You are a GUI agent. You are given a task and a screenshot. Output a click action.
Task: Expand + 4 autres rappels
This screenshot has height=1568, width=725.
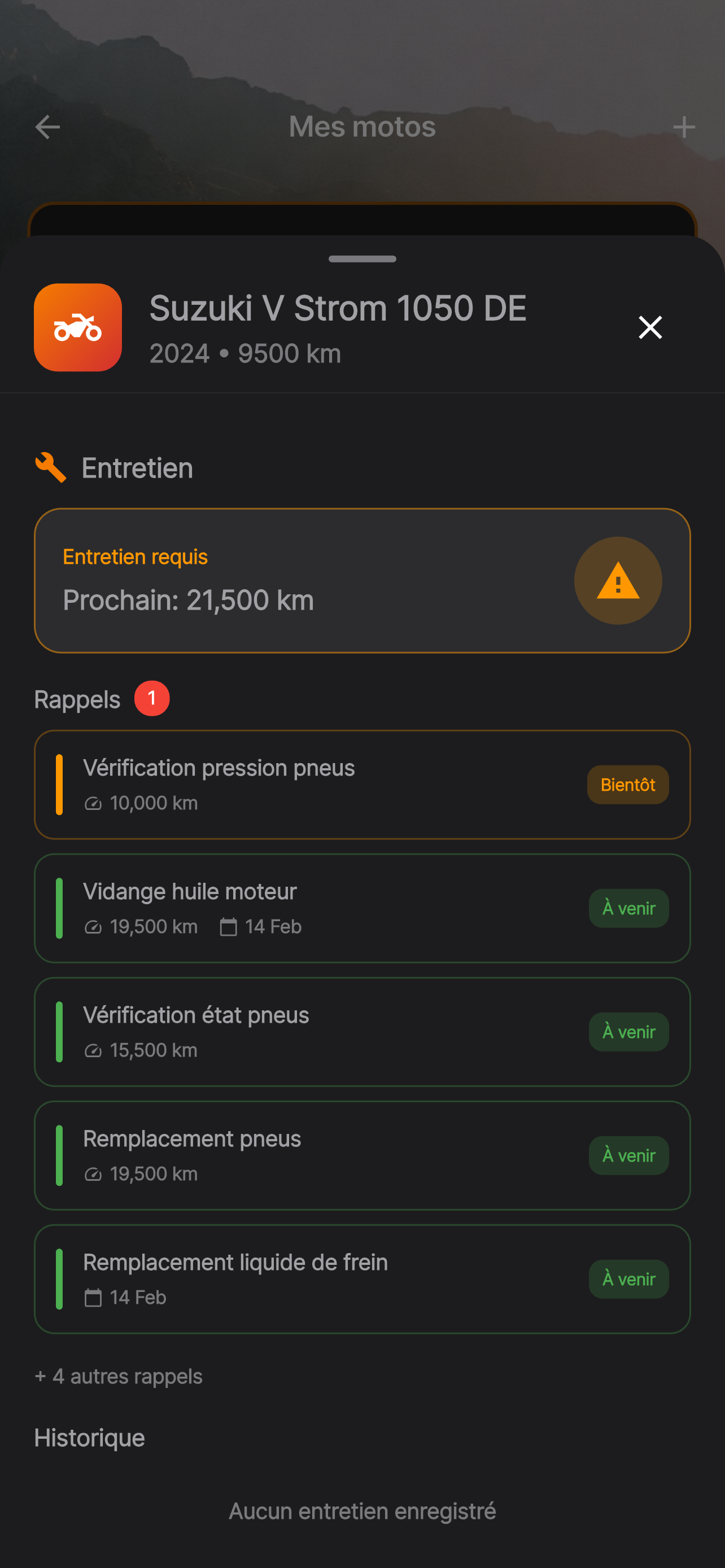[x=119, y=1376]
